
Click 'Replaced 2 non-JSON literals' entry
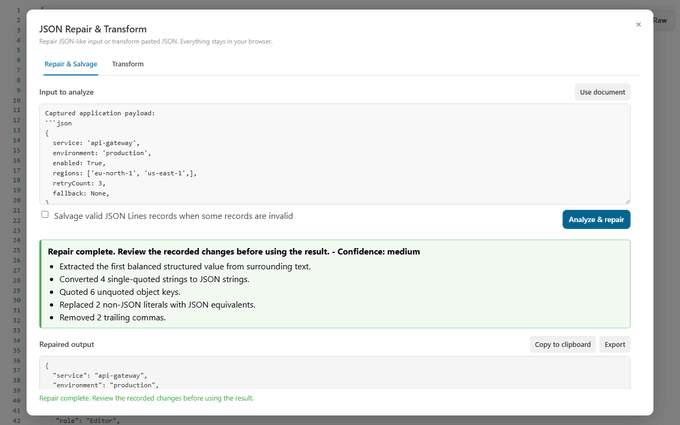click(x=157, y=305)
